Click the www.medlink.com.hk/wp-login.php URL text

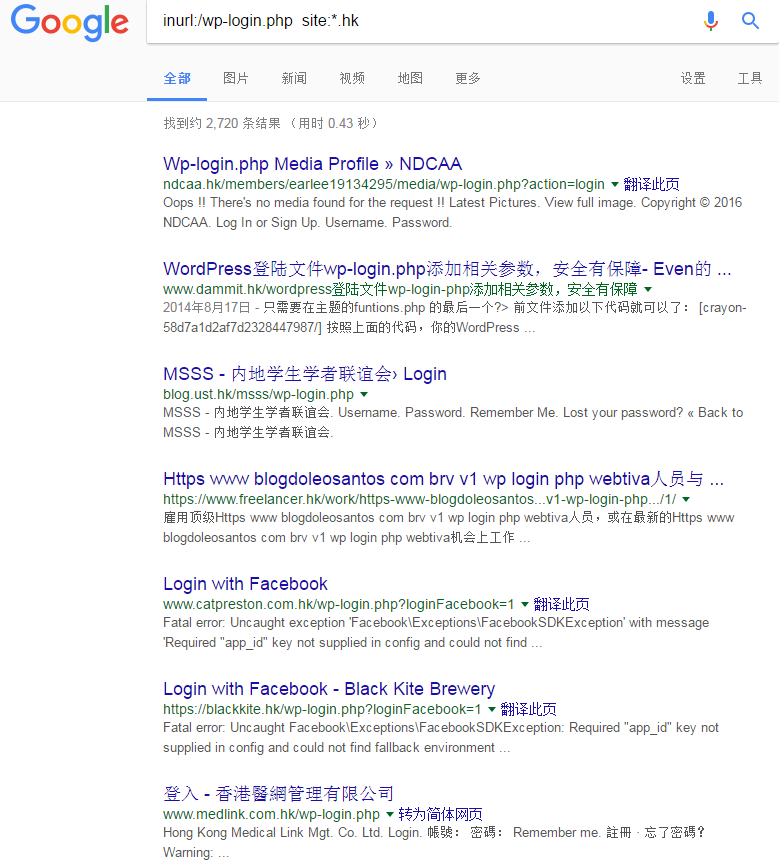click(x=271, y=814)
